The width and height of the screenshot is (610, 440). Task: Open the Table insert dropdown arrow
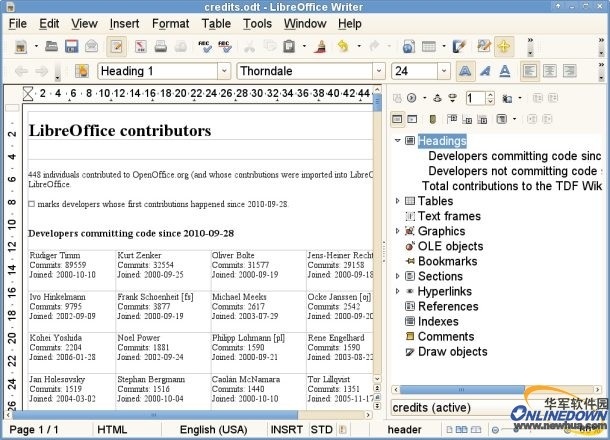pos(444,46)
